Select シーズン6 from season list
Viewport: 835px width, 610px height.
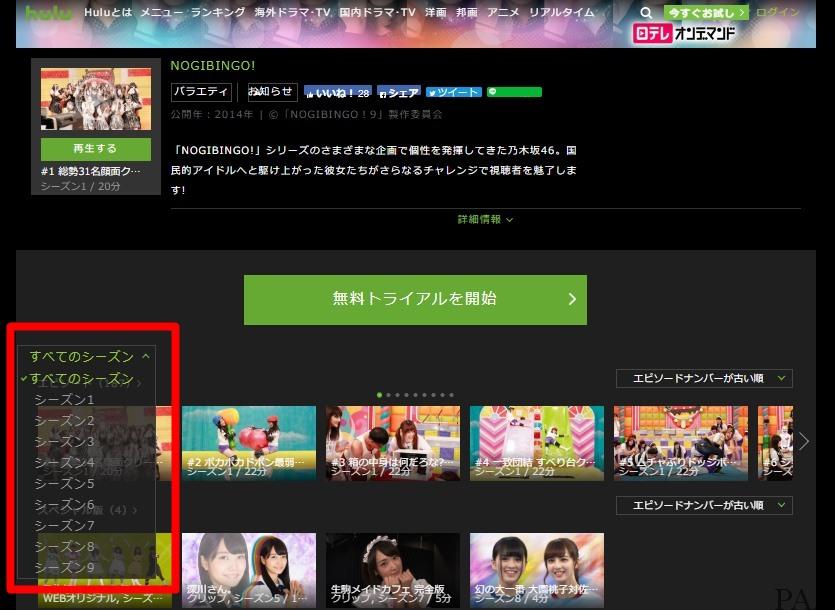pyautogui.click(x=64, y=504)
